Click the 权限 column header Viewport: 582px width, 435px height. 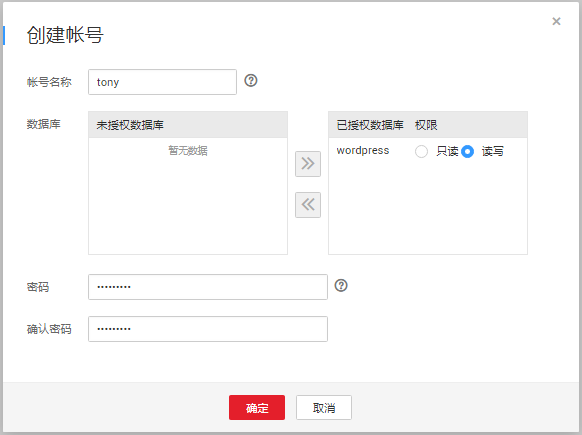click(x=426, y=125)
